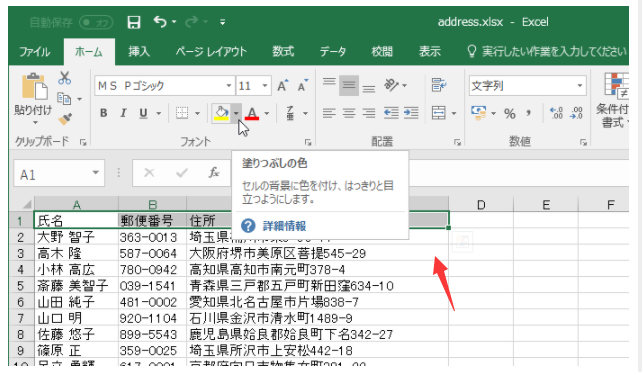The width and height of the screenshot is (642, 372).
Task: Open the 配置 dialog launcher
Action: pyautogui.click(x=457, y=142)
